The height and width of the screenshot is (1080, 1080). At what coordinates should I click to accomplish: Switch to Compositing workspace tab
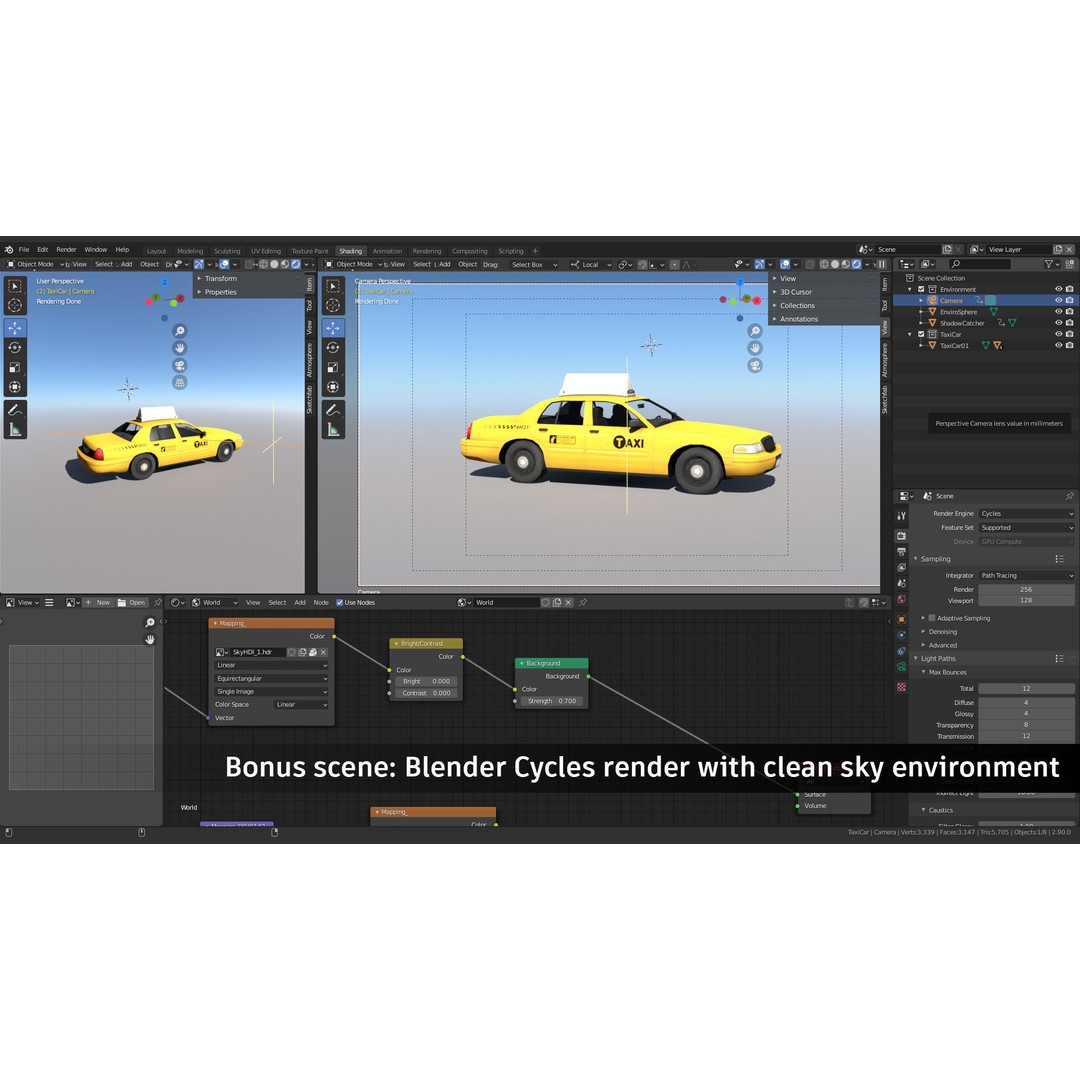click(469, 251)
